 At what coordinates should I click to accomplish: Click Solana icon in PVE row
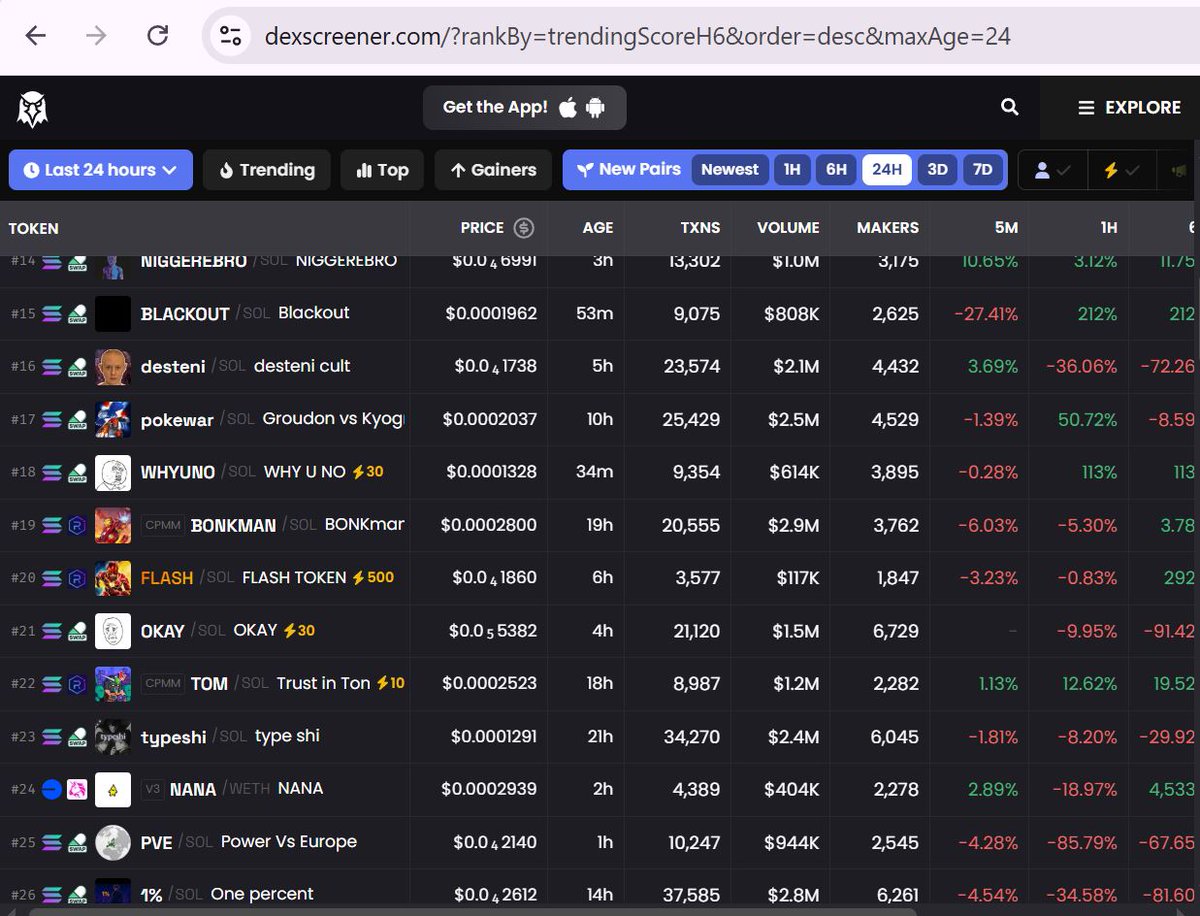coord(52,842)
